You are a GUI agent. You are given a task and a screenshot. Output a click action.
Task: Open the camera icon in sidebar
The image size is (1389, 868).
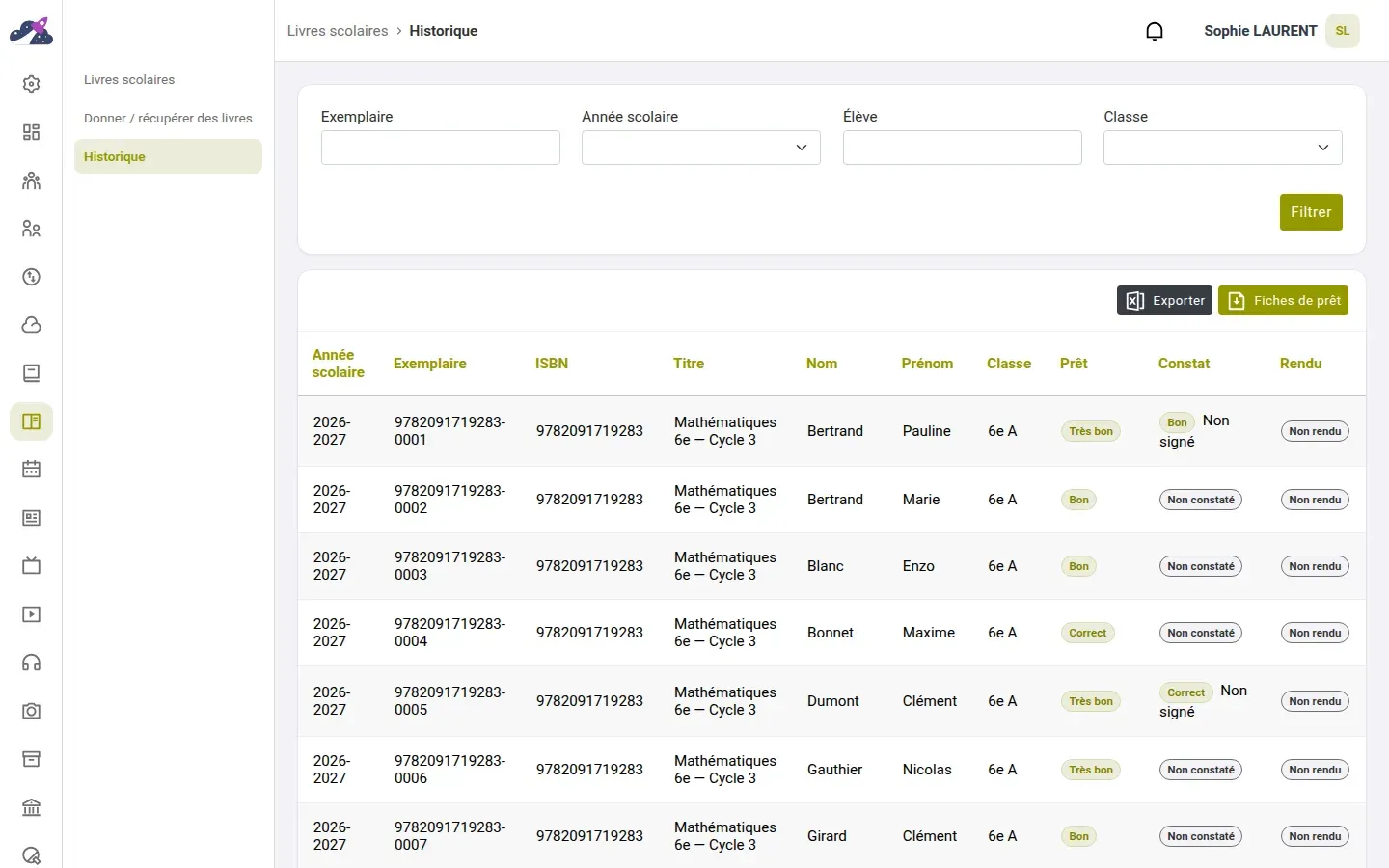[31, 711]
